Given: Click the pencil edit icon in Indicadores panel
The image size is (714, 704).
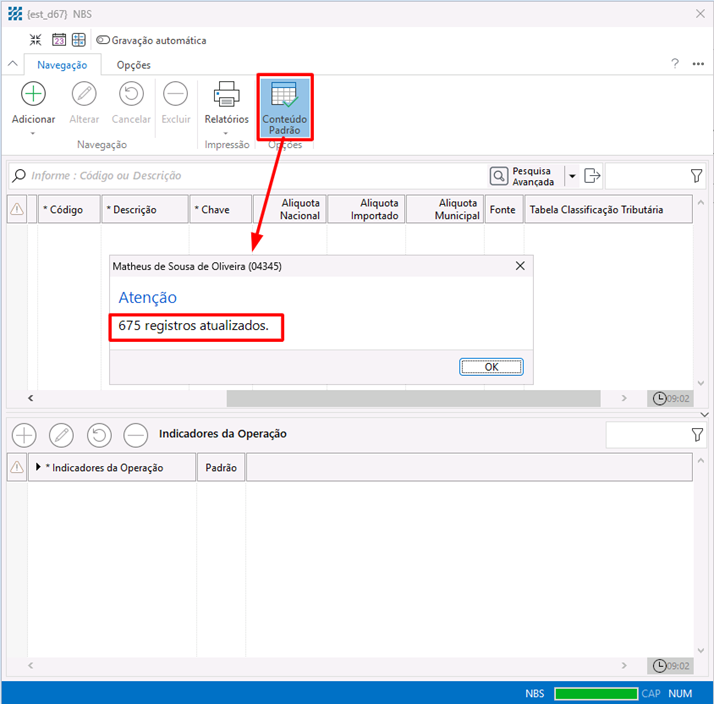Looking at the screenshot, I should click(62, 435).
